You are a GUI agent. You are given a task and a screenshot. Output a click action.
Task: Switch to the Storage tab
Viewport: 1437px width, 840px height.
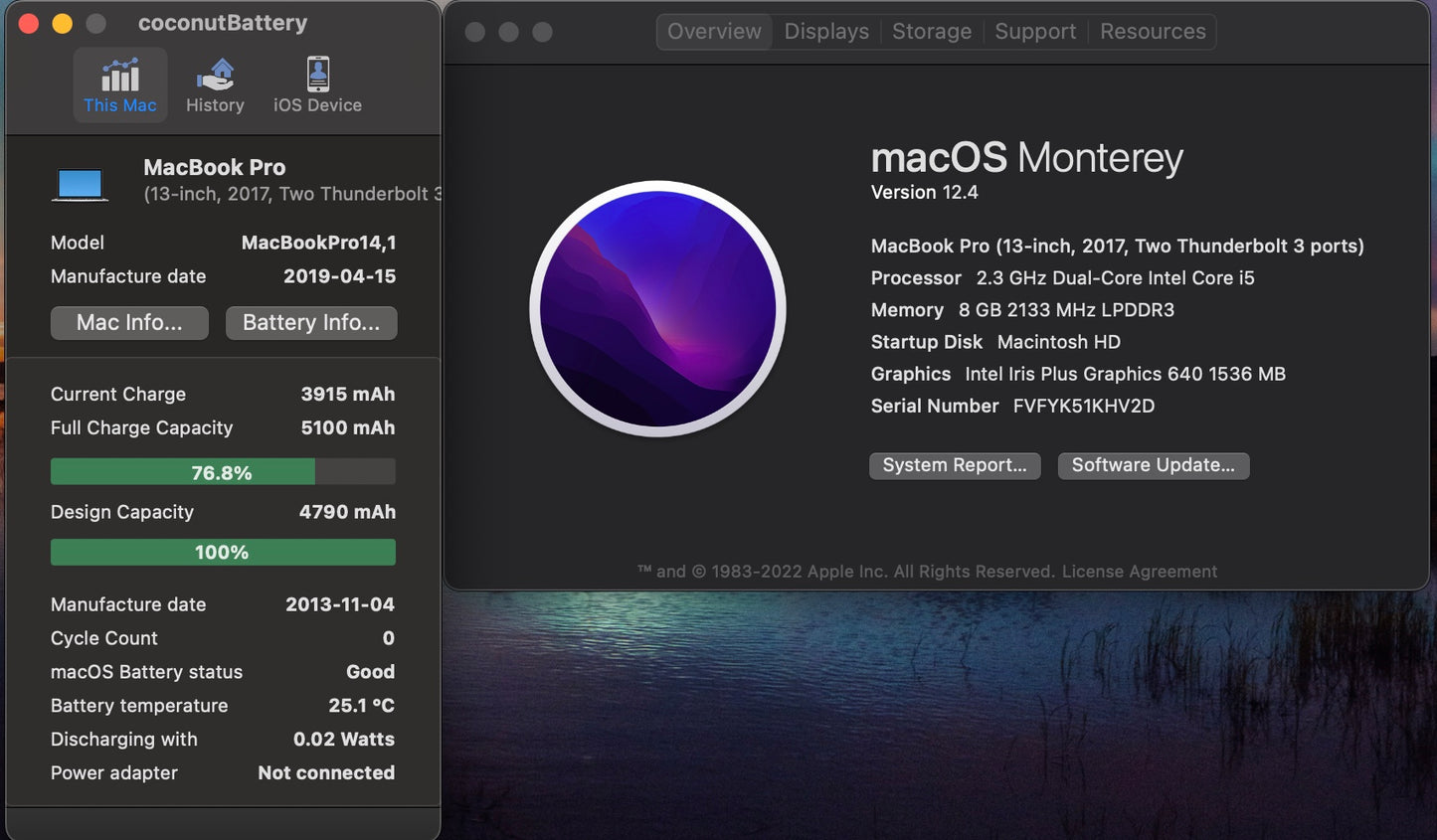[x=931, y=31]
